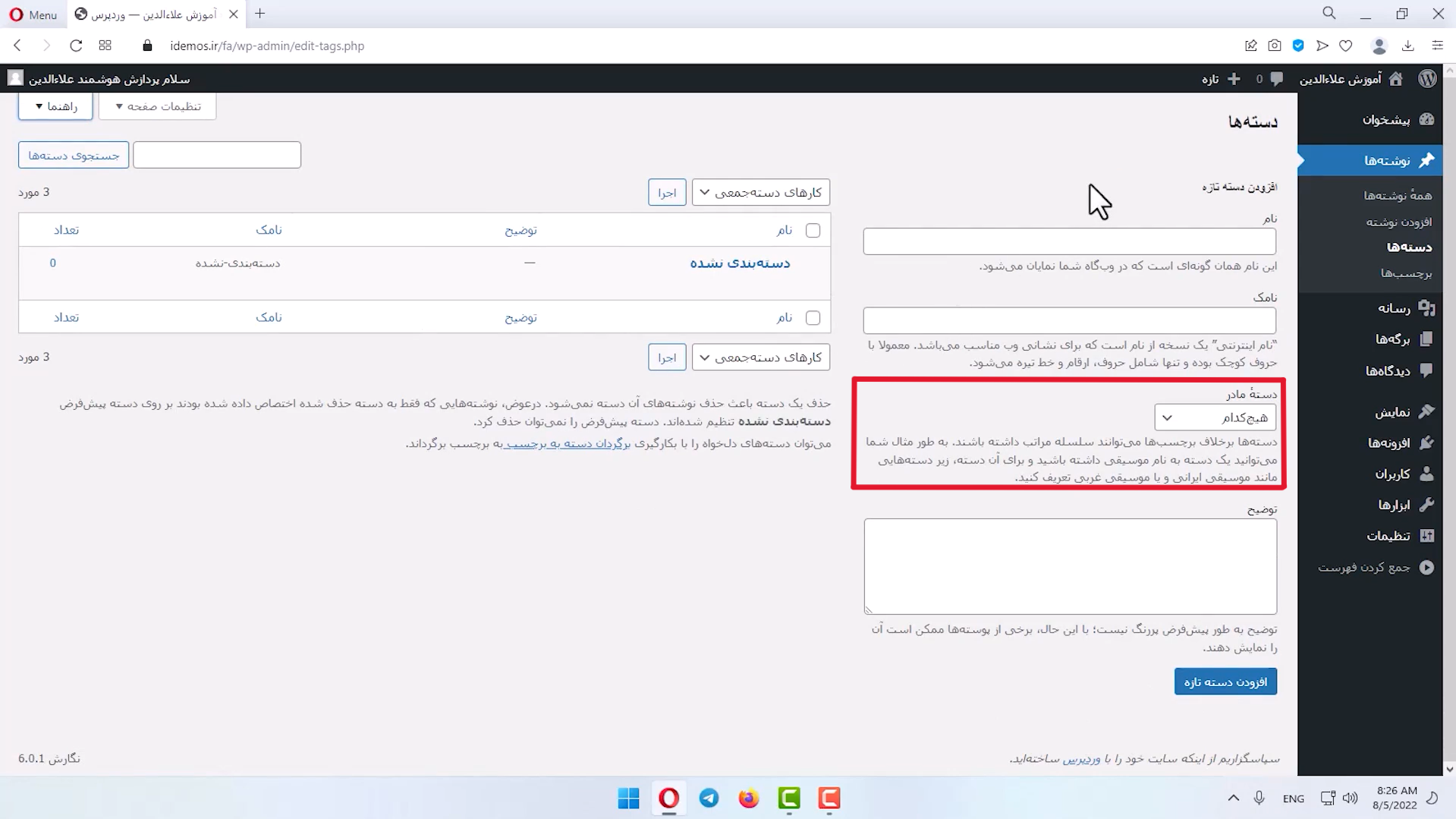
Task: Click the category name (نام) input field
Action: coord(1069,241)
